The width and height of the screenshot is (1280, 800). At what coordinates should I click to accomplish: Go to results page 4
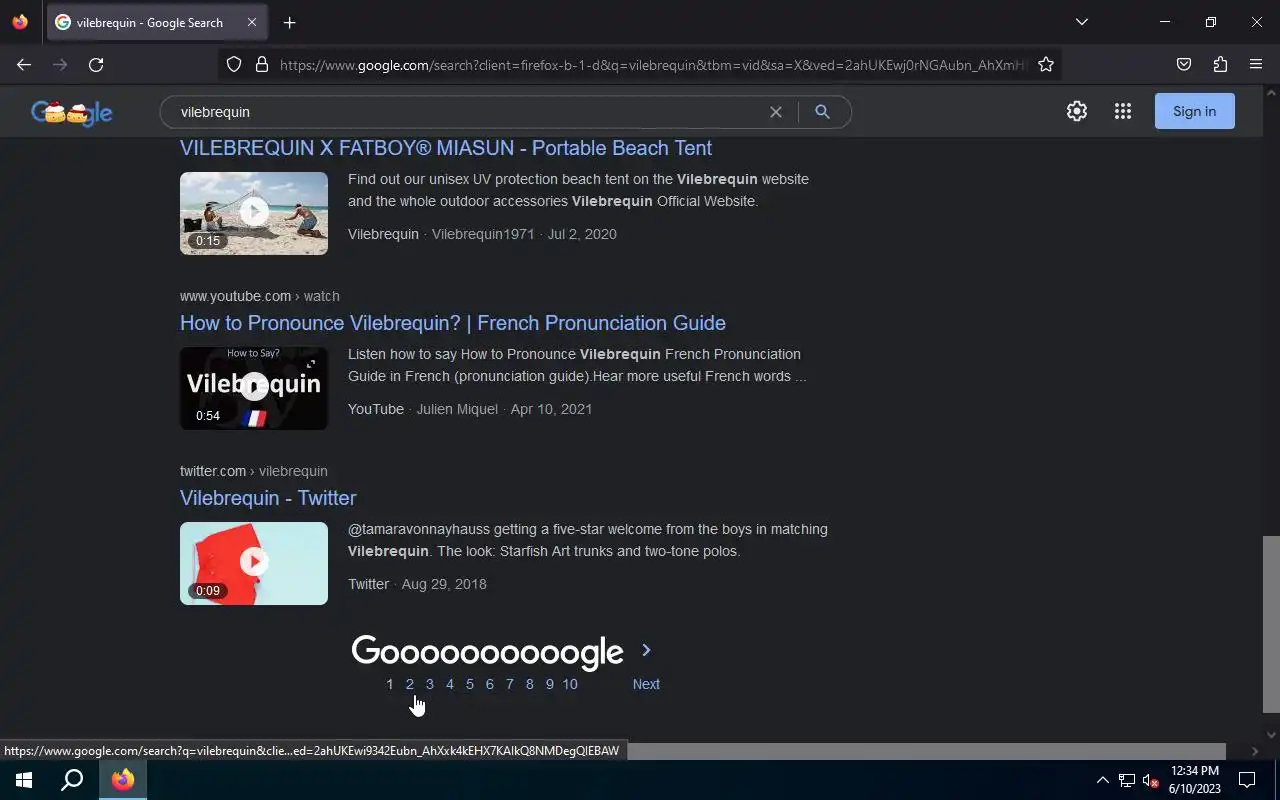pyautogui.click(x=449, y=684)
